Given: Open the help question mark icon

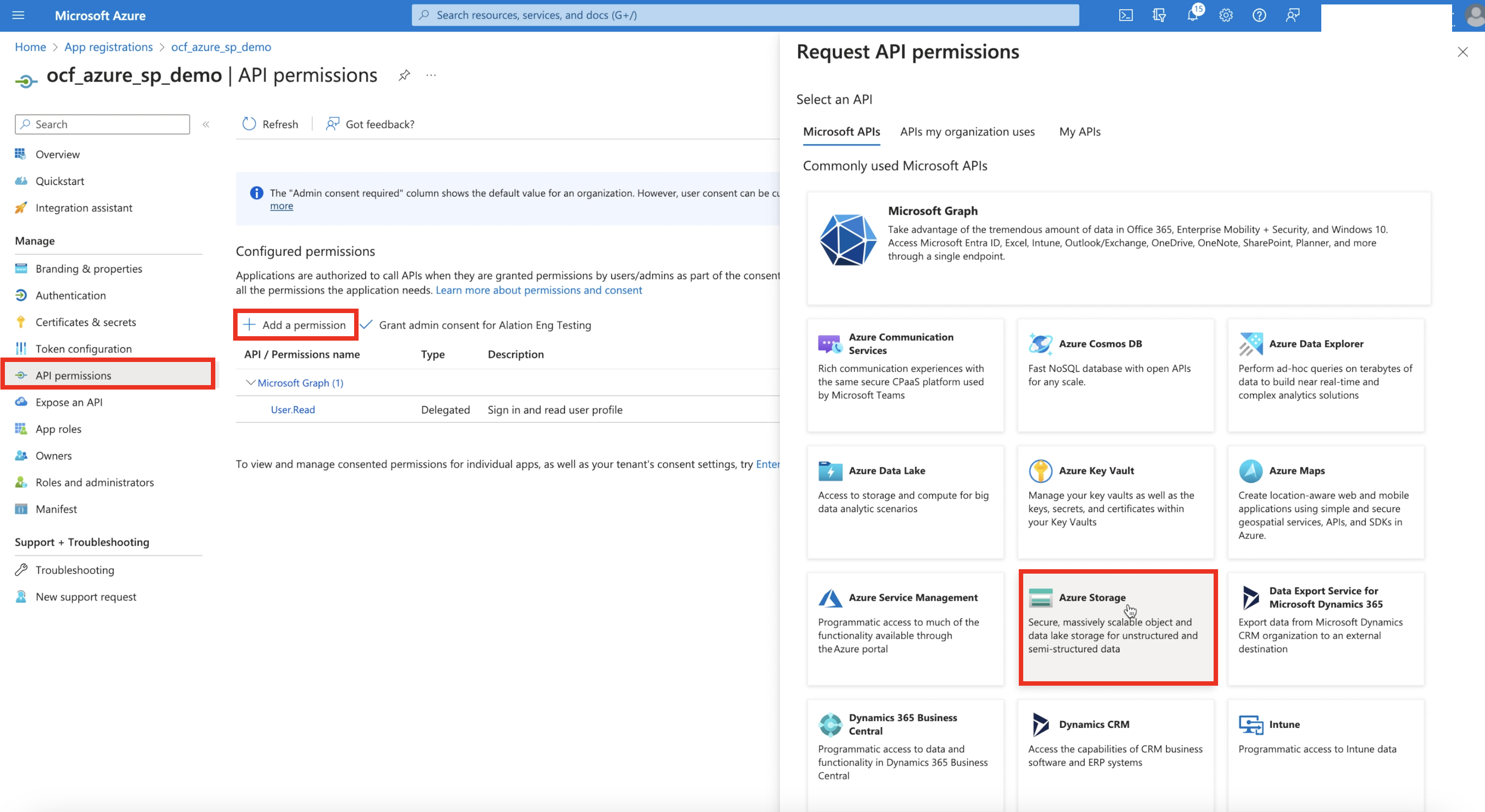Looking at the screenshot, I should (1259, 15).
